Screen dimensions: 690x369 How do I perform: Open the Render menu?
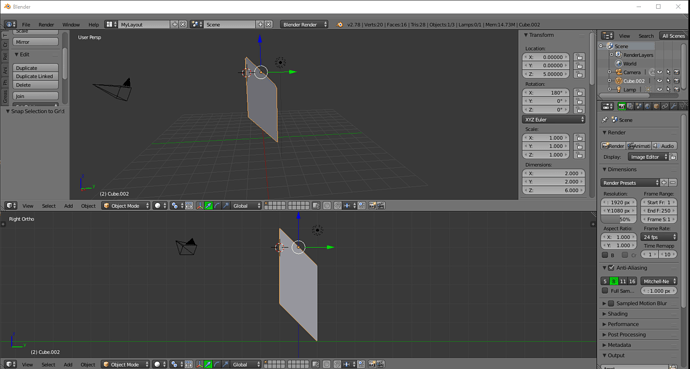[x=46, y=25]
